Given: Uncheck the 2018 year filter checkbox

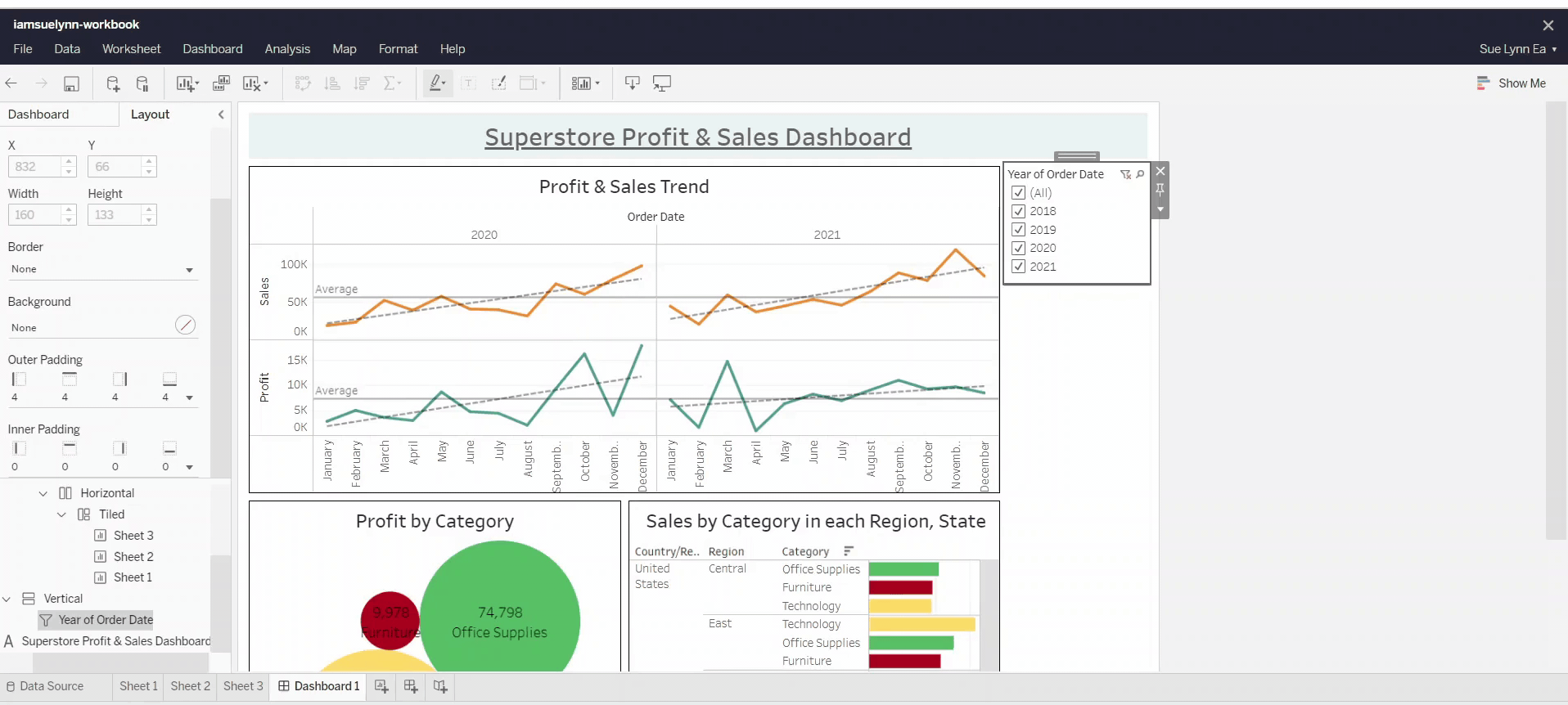Looking at the screenshot, I should 1019,211.
